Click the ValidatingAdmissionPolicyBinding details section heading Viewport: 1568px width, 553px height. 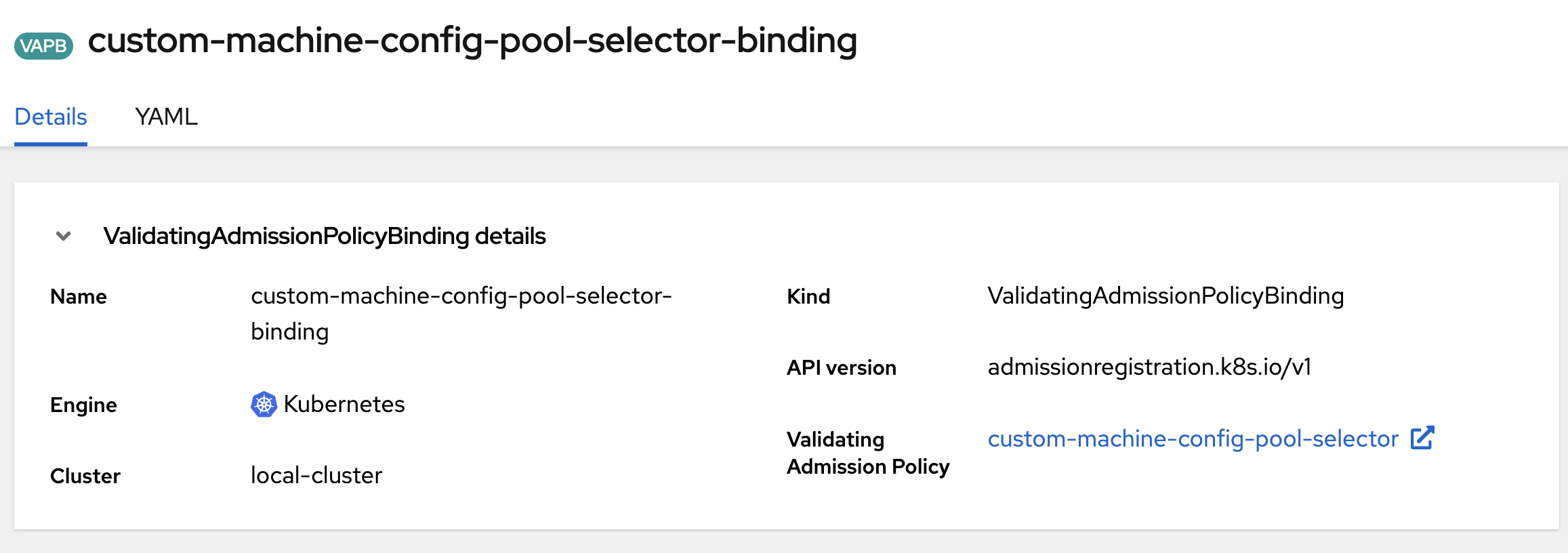(x=324, y=236)
